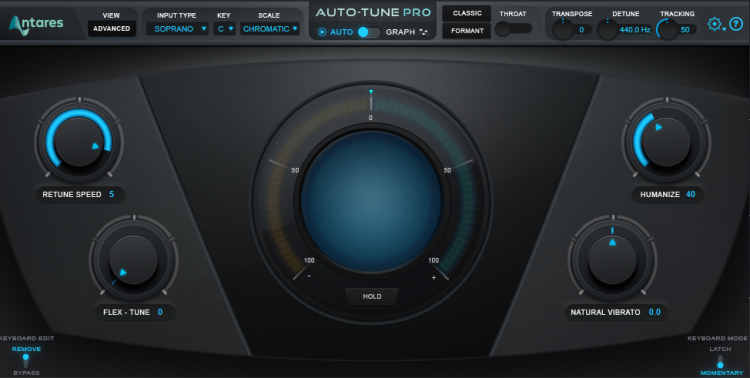Screen dimensions: 750x378
Task: Click the Humanize knob
Action: 666,142
